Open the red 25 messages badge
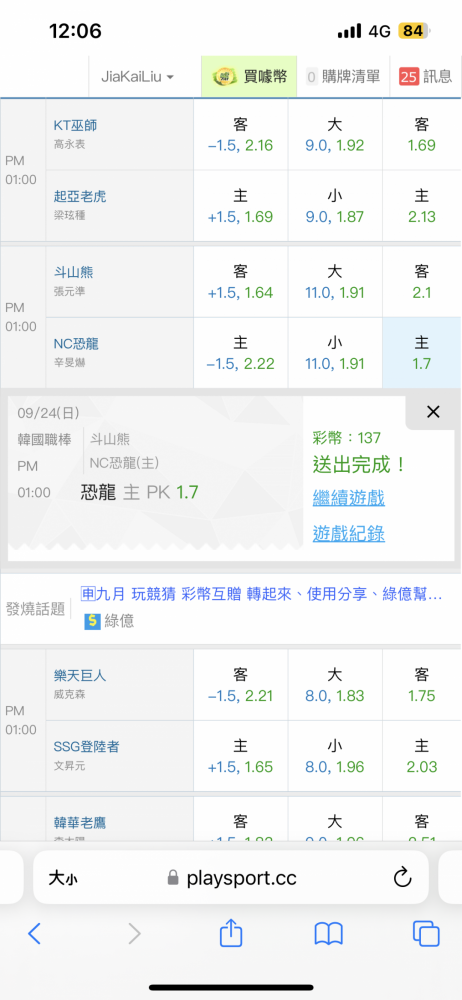 (408, 77)
